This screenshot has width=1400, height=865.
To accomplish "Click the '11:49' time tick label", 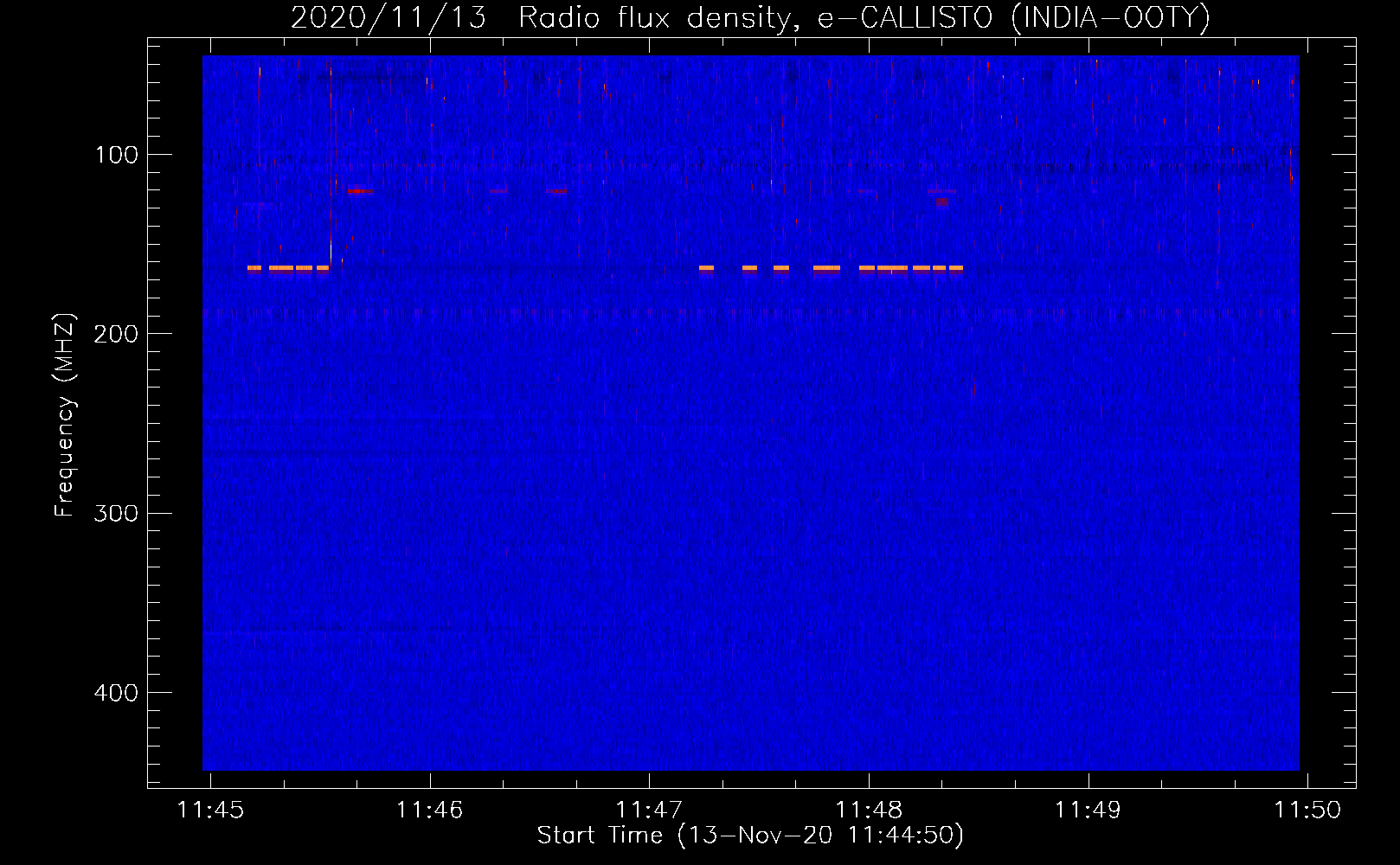I will (1088, 810).
